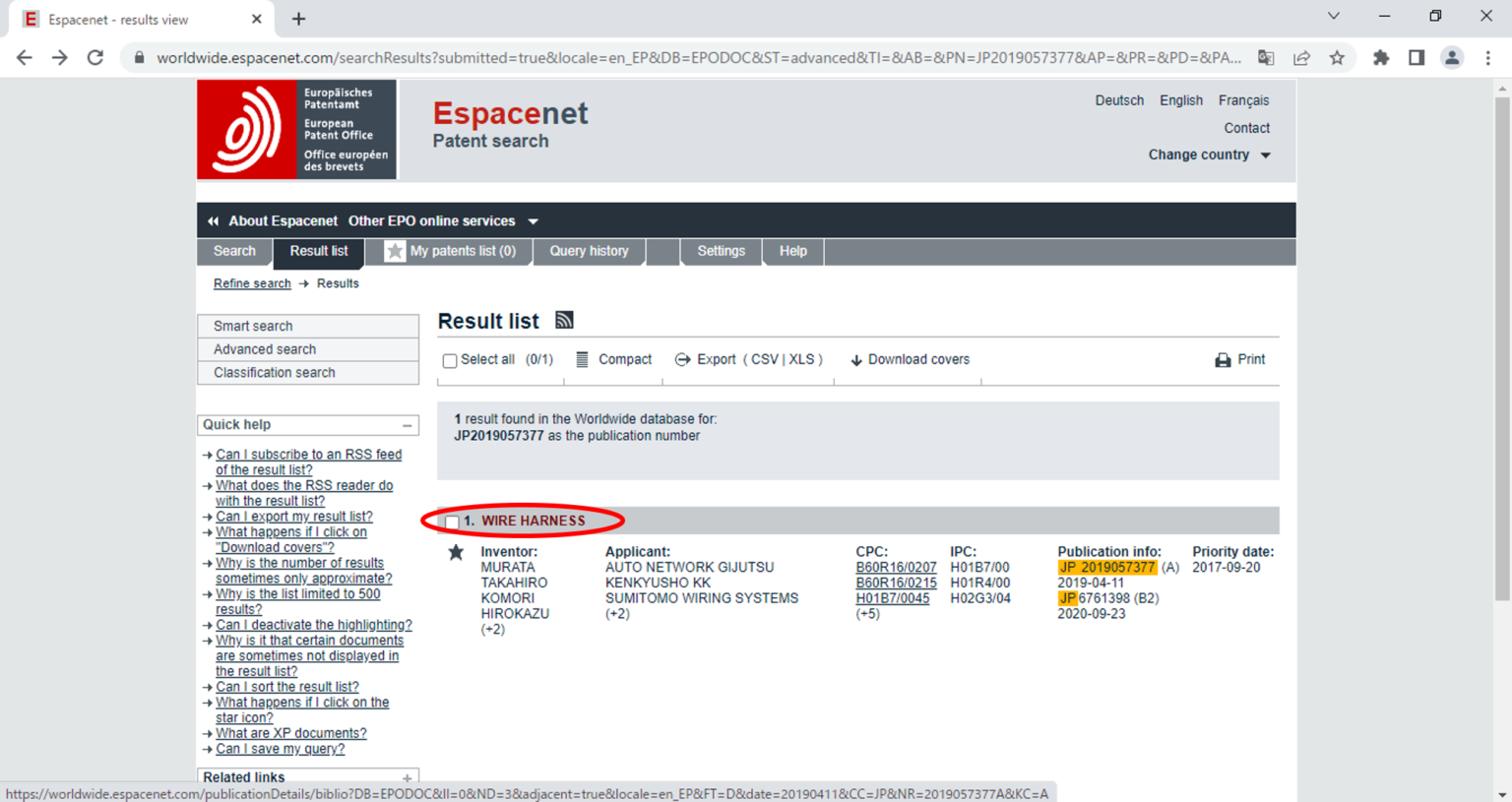Click the RSS feed icon beside Result list
Screen dimensions: 1512x802
[x=564, y=320]
